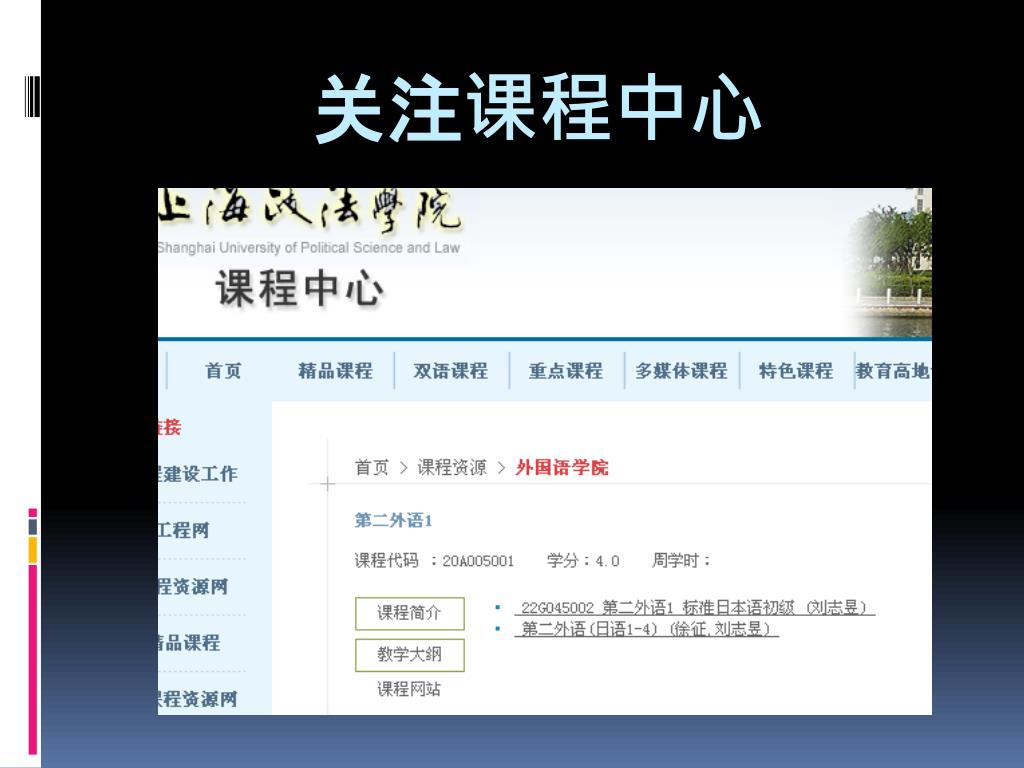1024x768 pixels.
Task: Go to the 重点课程 tab
Action: click(x=566, y=371)
